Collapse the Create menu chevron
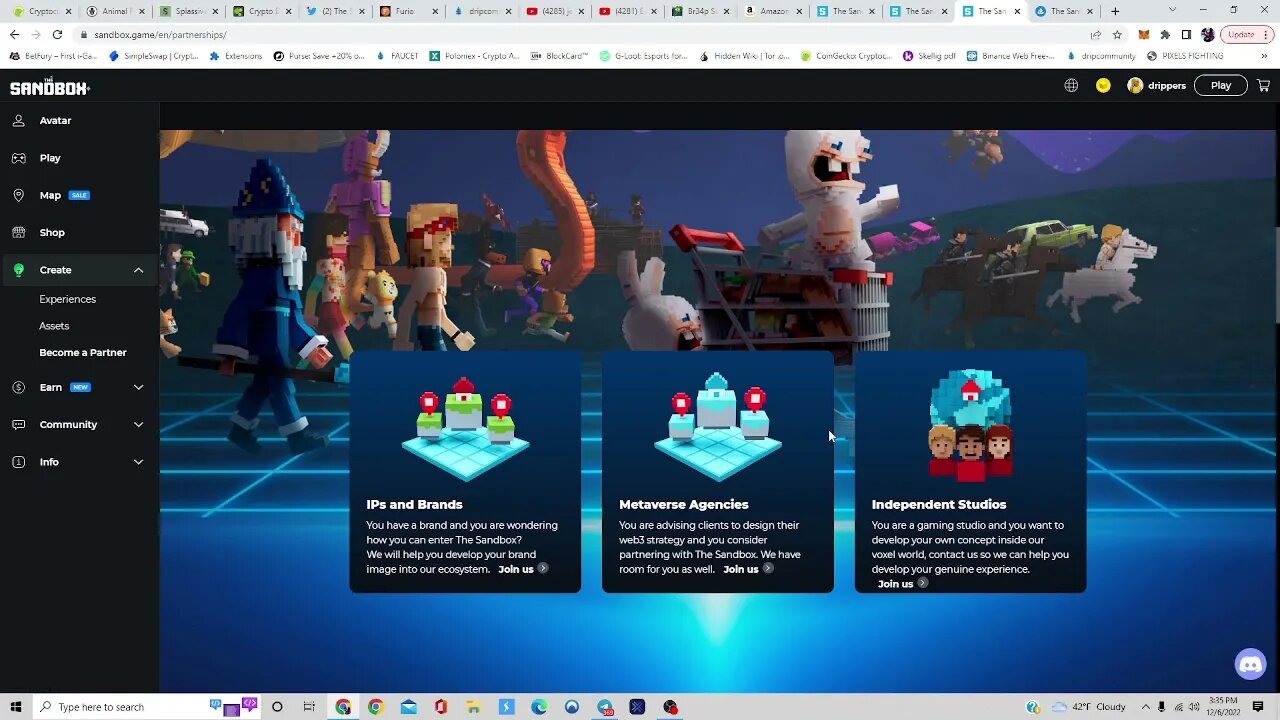The height and width of the screenshot is (720, 1280). click(138, 270)
